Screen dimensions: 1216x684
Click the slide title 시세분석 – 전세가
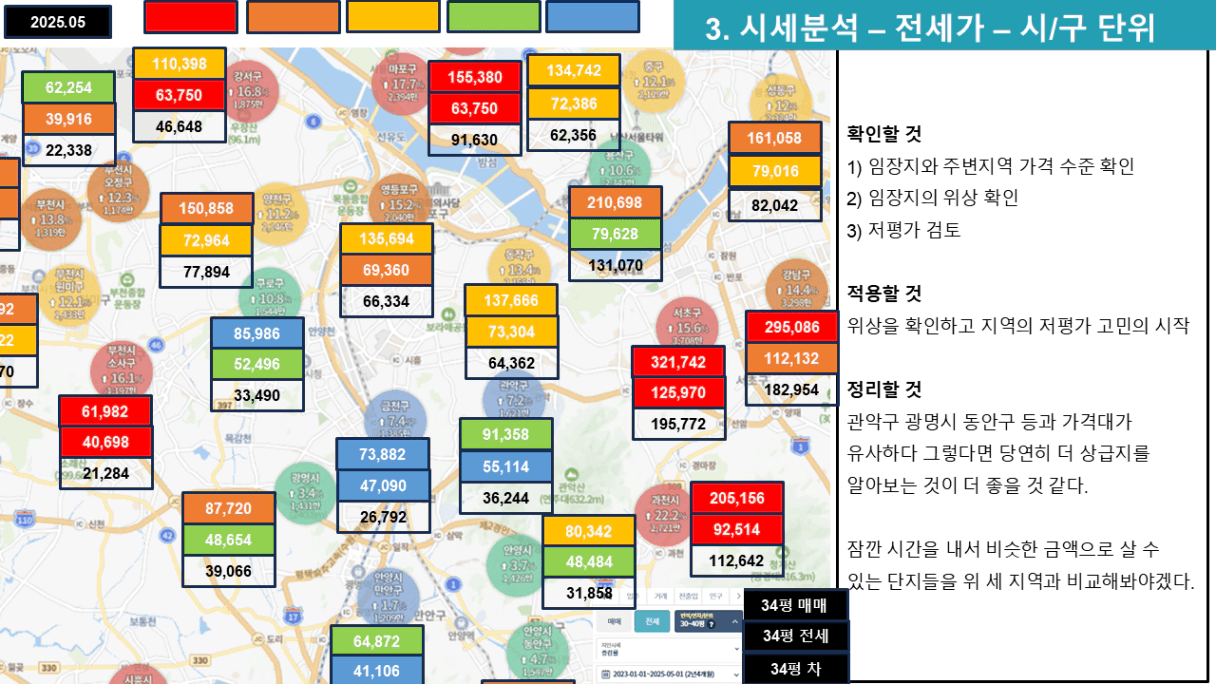(x=930, y=29)
